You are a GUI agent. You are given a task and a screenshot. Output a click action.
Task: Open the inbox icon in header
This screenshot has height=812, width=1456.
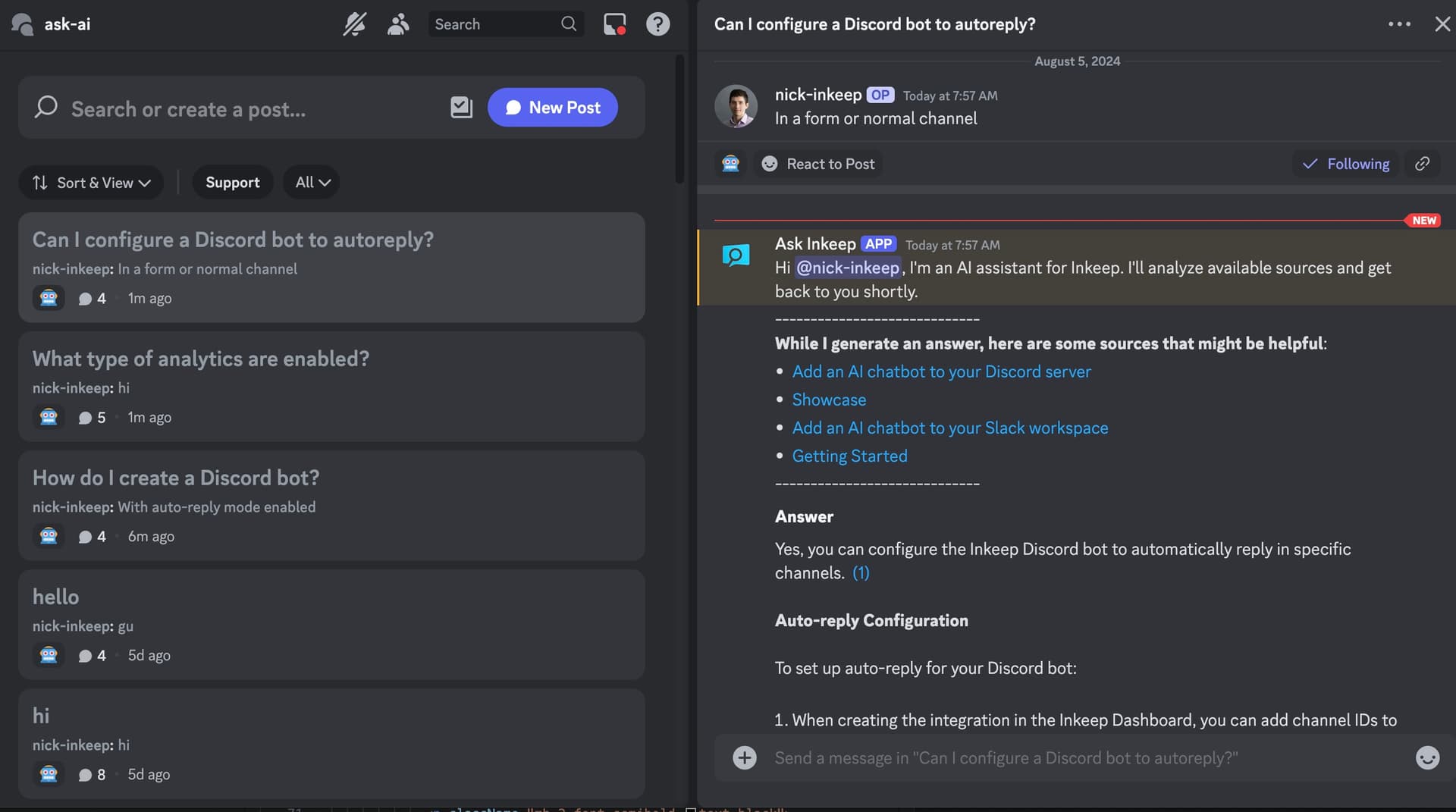[614, 24]
